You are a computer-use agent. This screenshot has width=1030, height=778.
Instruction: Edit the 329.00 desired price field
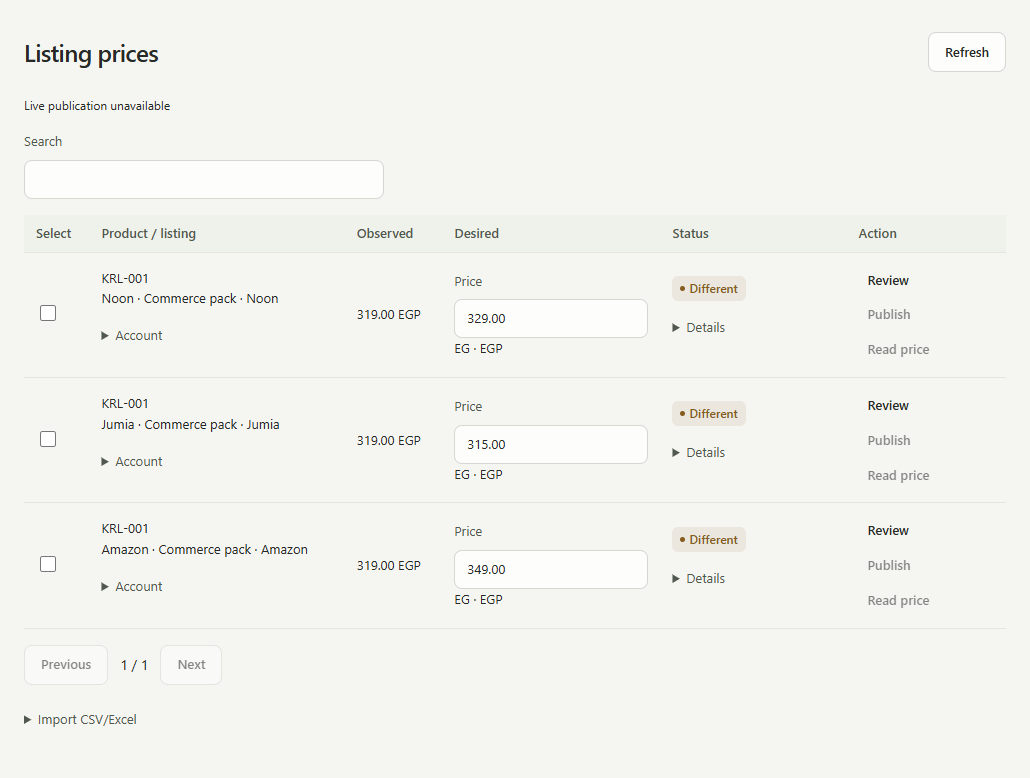click(550, 319)
